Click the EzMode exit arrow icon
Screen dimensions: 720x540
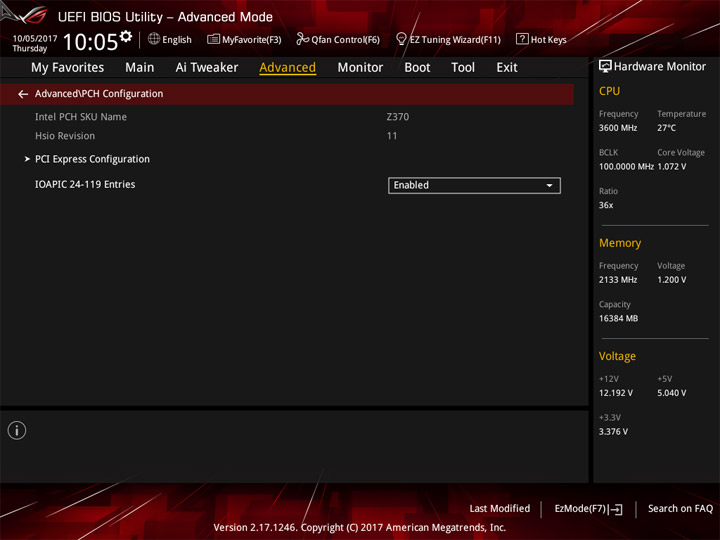tap(616, 509)
